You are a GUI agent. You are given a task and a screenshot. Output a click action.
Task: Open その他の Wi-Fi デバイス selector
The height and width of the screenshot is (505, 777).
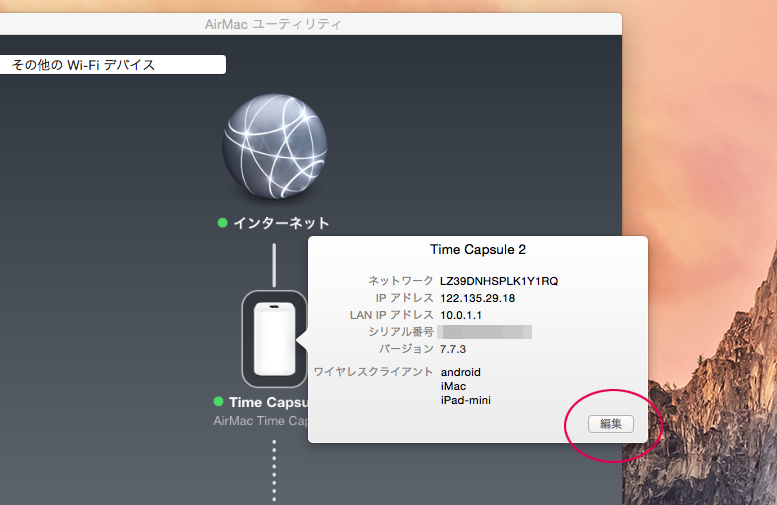coord(113,65)
